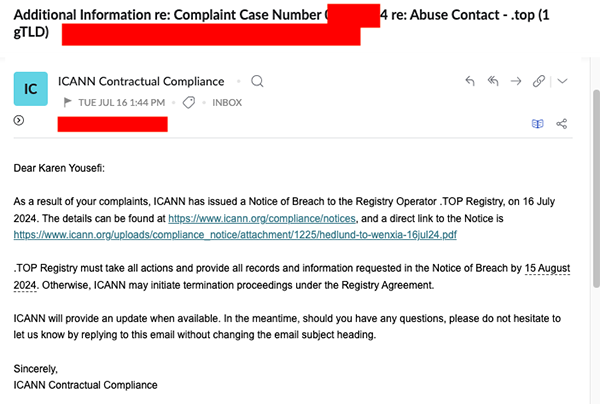600x404 pixels.
Task: Expand recipient details arrow
Action: [x=19, y=121]
